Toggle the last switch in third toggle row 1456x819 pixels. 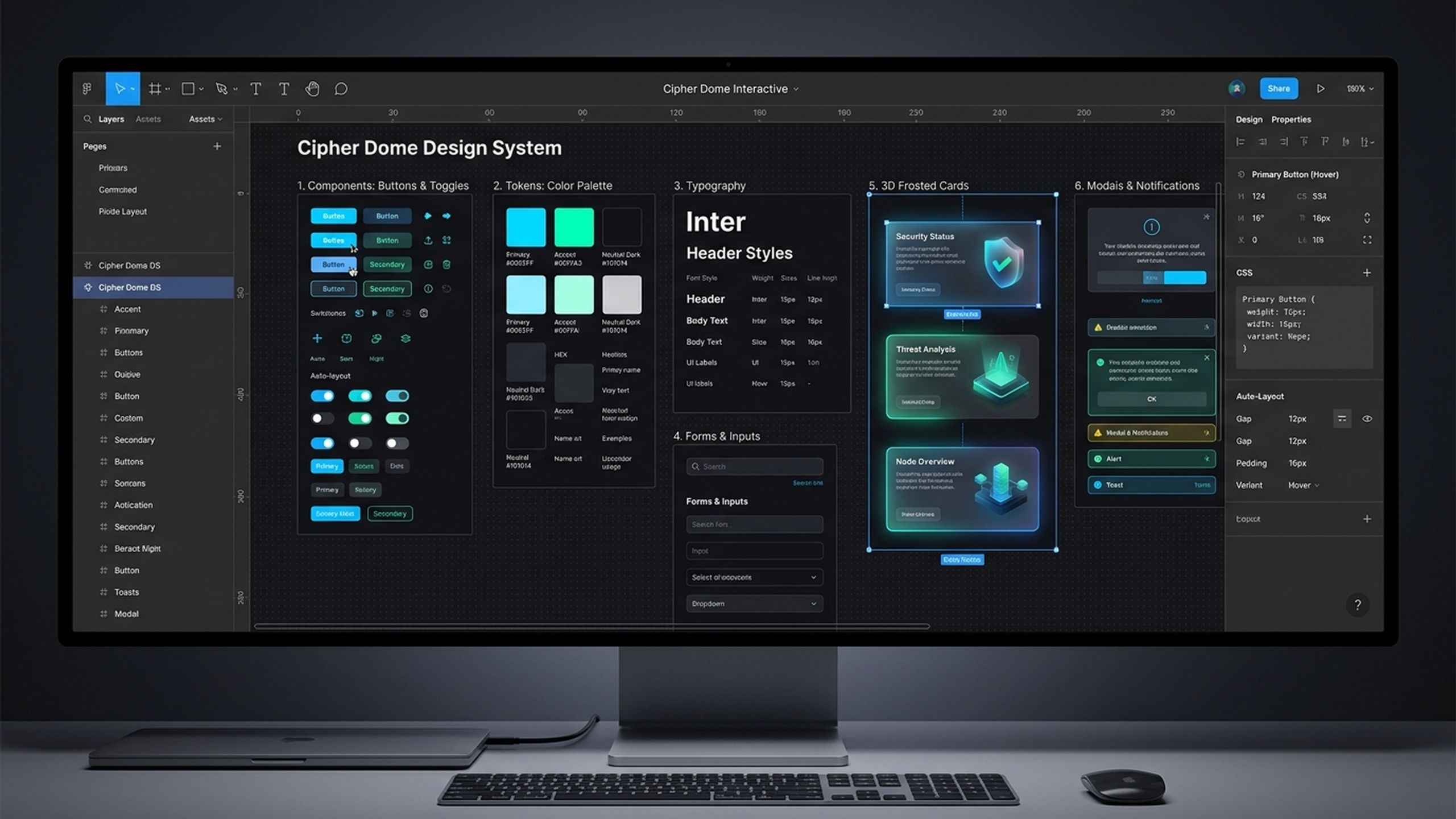pos(397,443)
